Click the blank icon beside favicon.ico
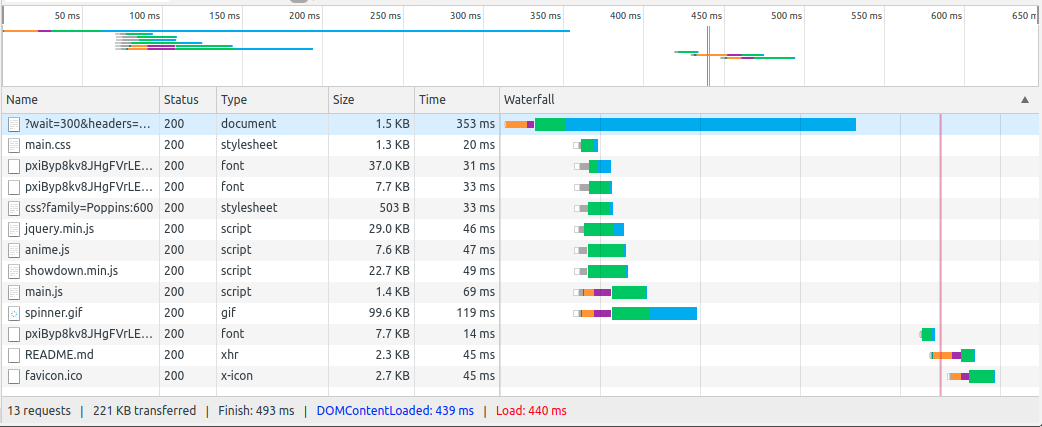The height and width of the screenshot is (427, 1042). (x=14, y=376)
